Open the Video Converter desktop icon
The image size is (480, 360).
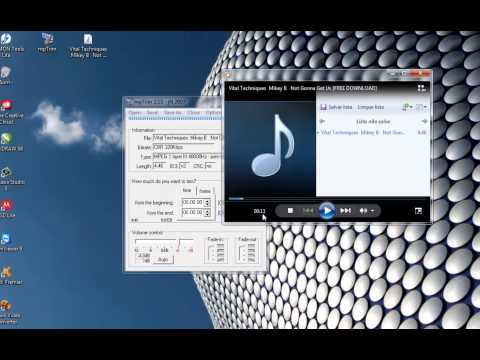click(x=8, y=312)
